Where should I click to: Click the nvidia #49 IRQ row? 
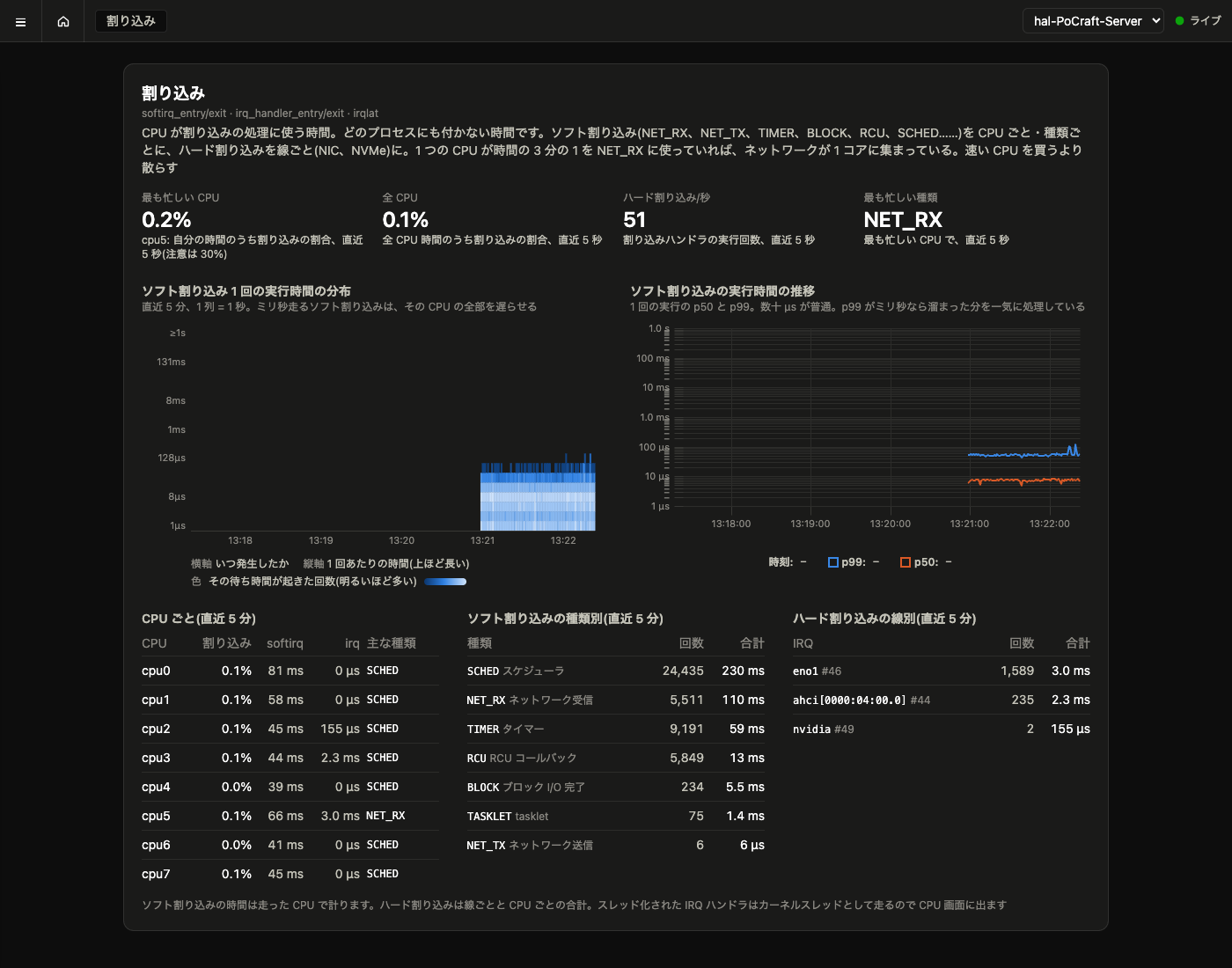[942, 729]
